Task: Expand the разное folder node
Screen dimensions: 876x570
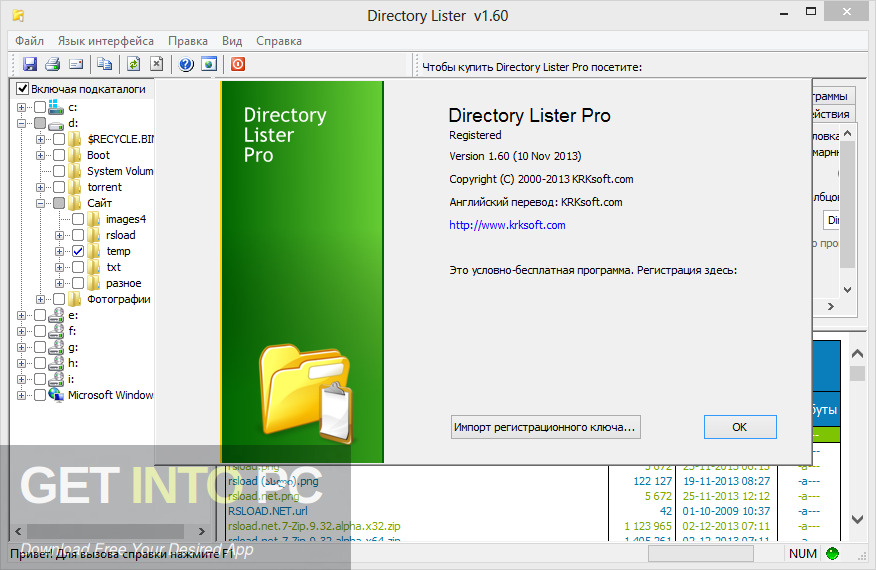Action: [59, 283]
